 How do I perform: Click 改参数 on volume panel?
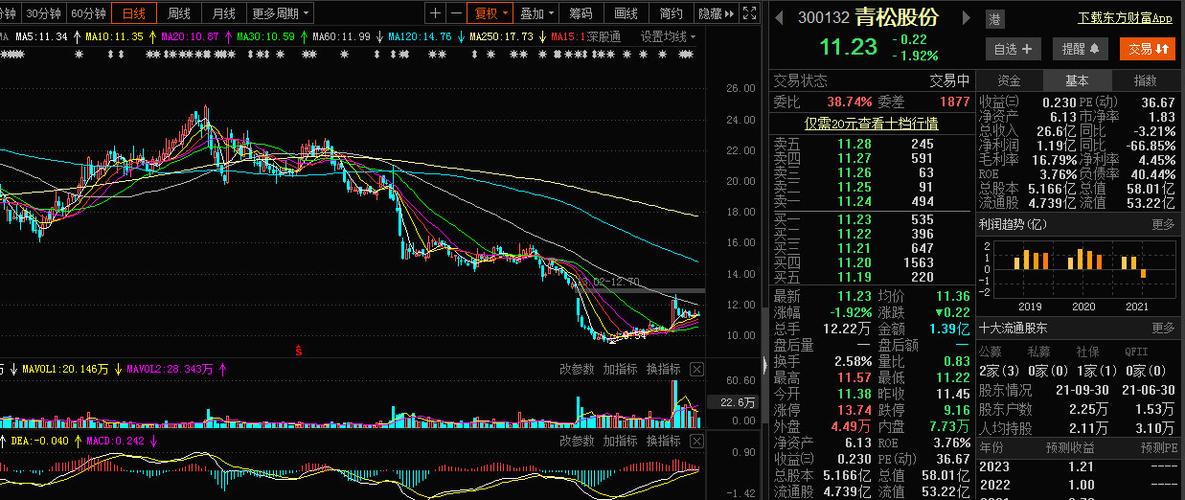577,369
